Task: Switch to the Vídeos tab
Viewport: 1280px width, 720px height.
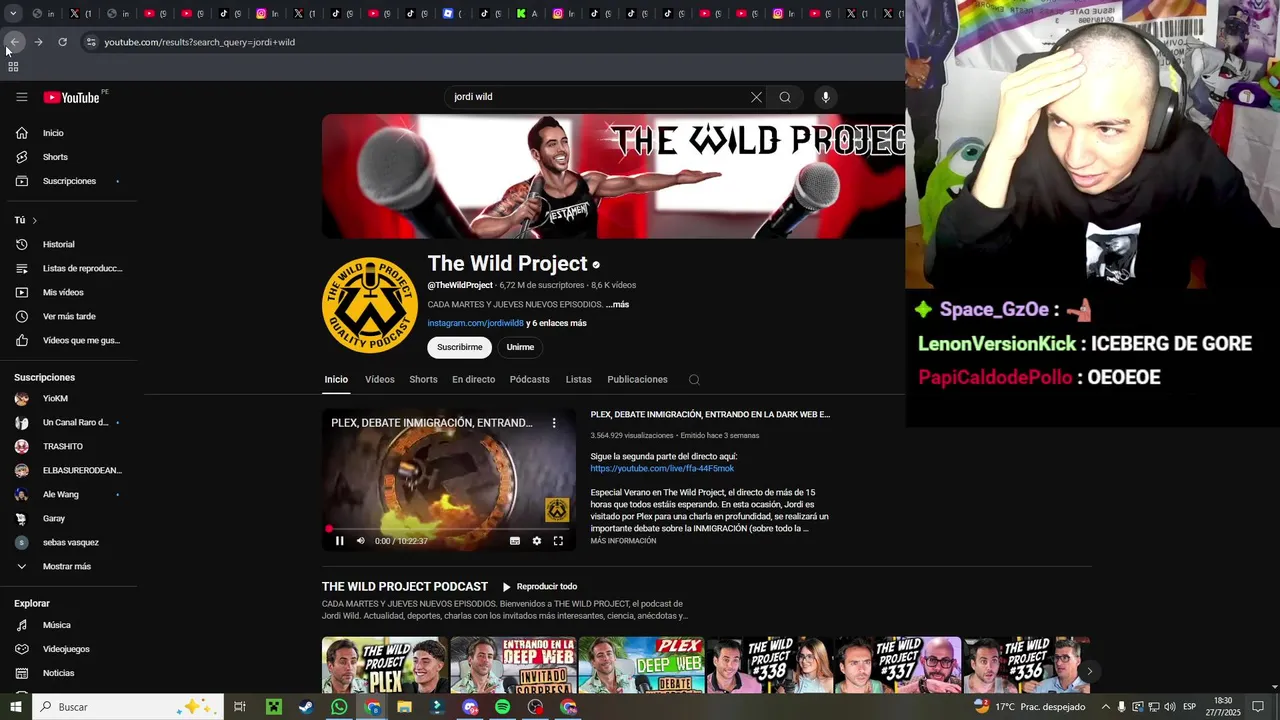Action: pos(380,379)
